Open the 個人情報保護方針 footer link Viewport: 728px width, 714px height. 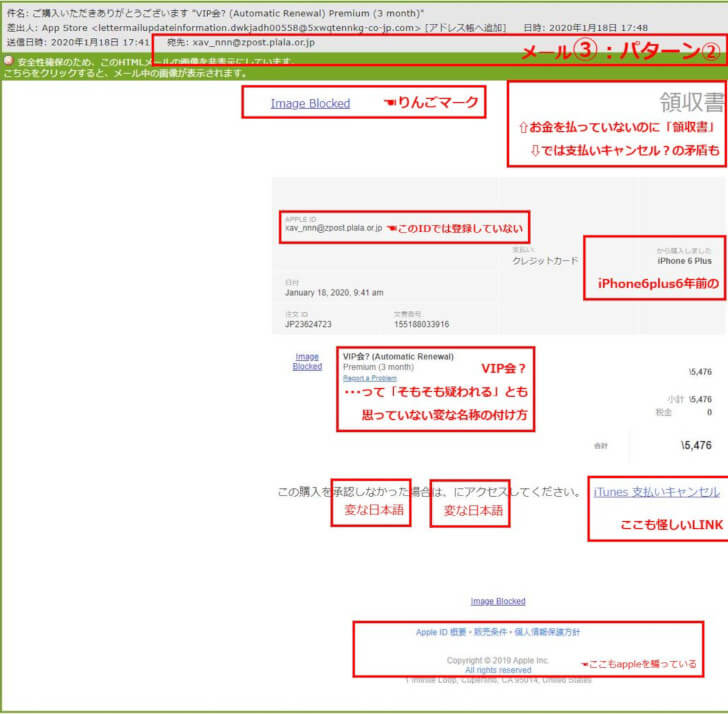(547, 632)
